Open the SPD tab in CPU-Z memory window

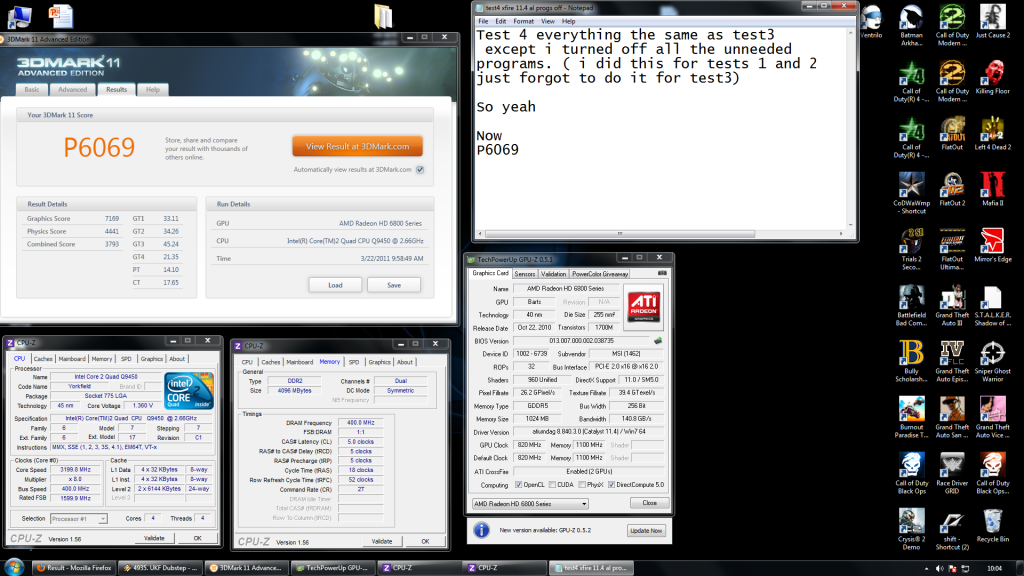(353, 362)
